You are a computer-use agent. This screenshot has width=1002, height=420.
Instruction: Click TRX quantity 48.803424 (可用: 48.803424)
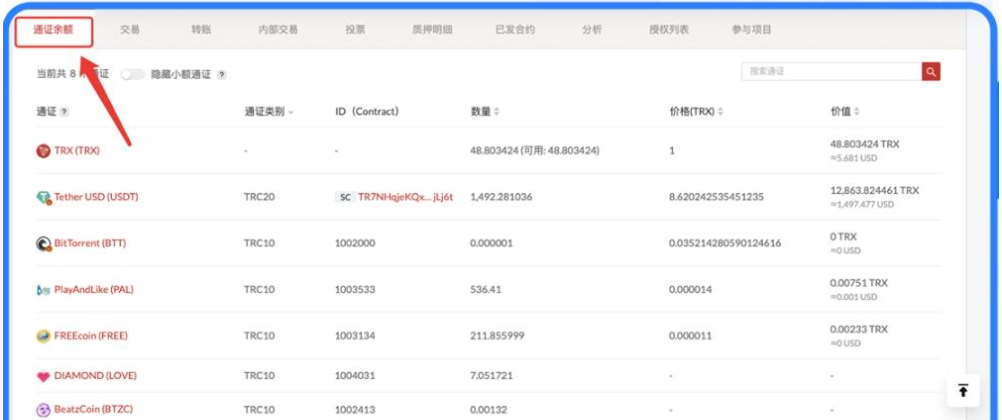click(534, 151)
